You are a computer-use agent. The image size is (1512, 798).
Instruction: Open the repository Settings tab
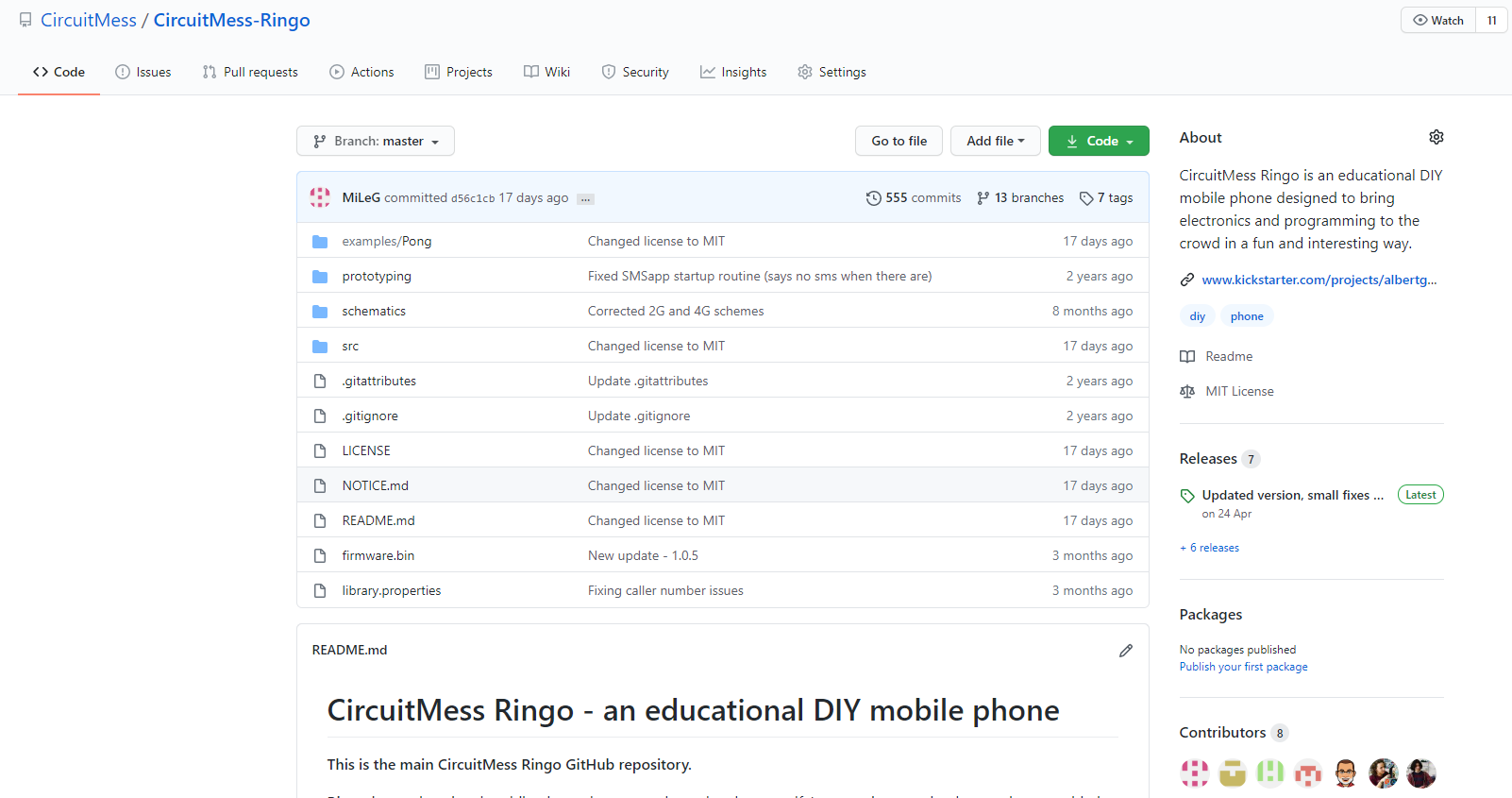pos(832,72)
